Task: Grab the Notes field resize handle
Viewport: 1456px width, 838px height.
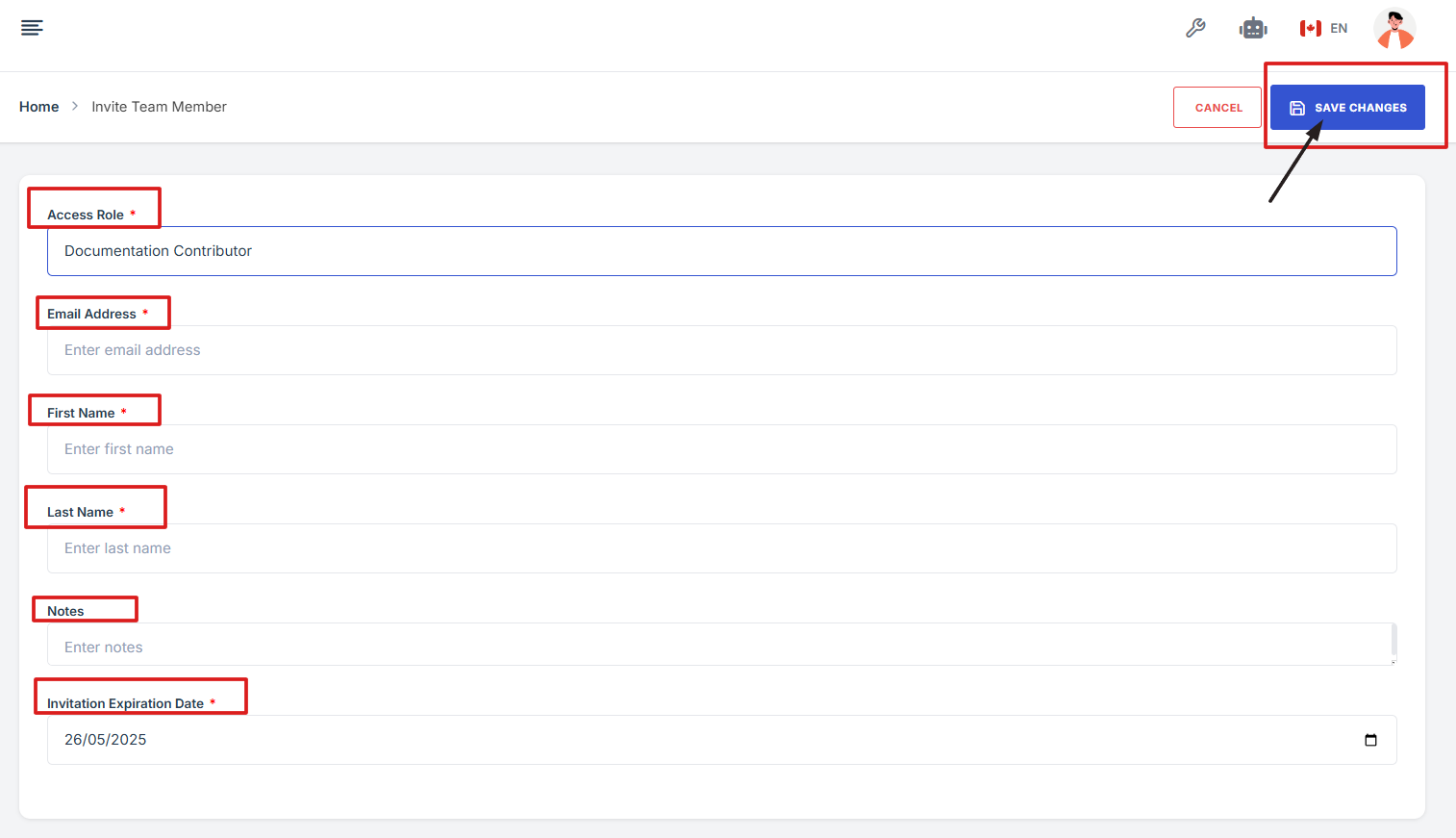Action: pyautogui.click(x=1393, y=662)
